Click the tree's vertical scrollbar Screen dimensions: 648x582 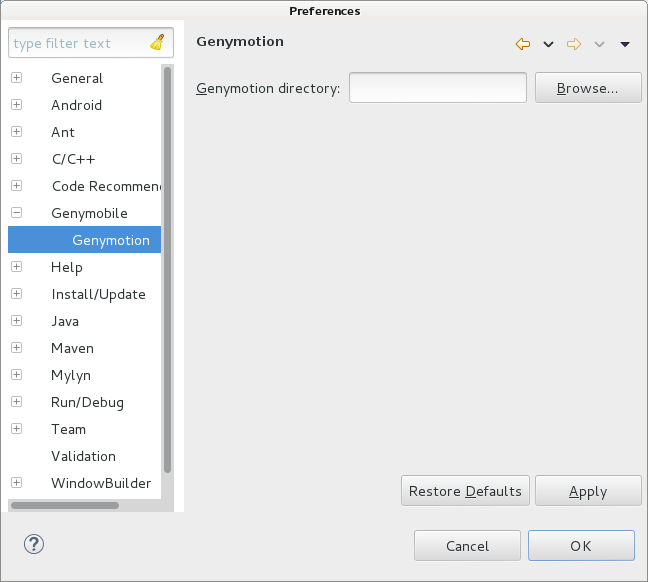click(x=167, y=269)
